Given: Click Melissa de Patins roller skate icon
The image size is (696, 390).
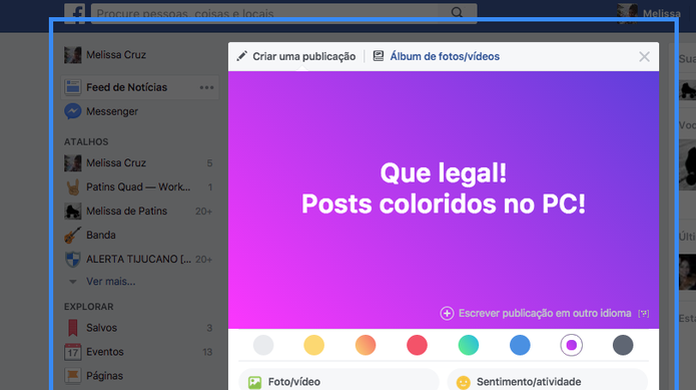Looking at the screenshot, I should point(73,211).
